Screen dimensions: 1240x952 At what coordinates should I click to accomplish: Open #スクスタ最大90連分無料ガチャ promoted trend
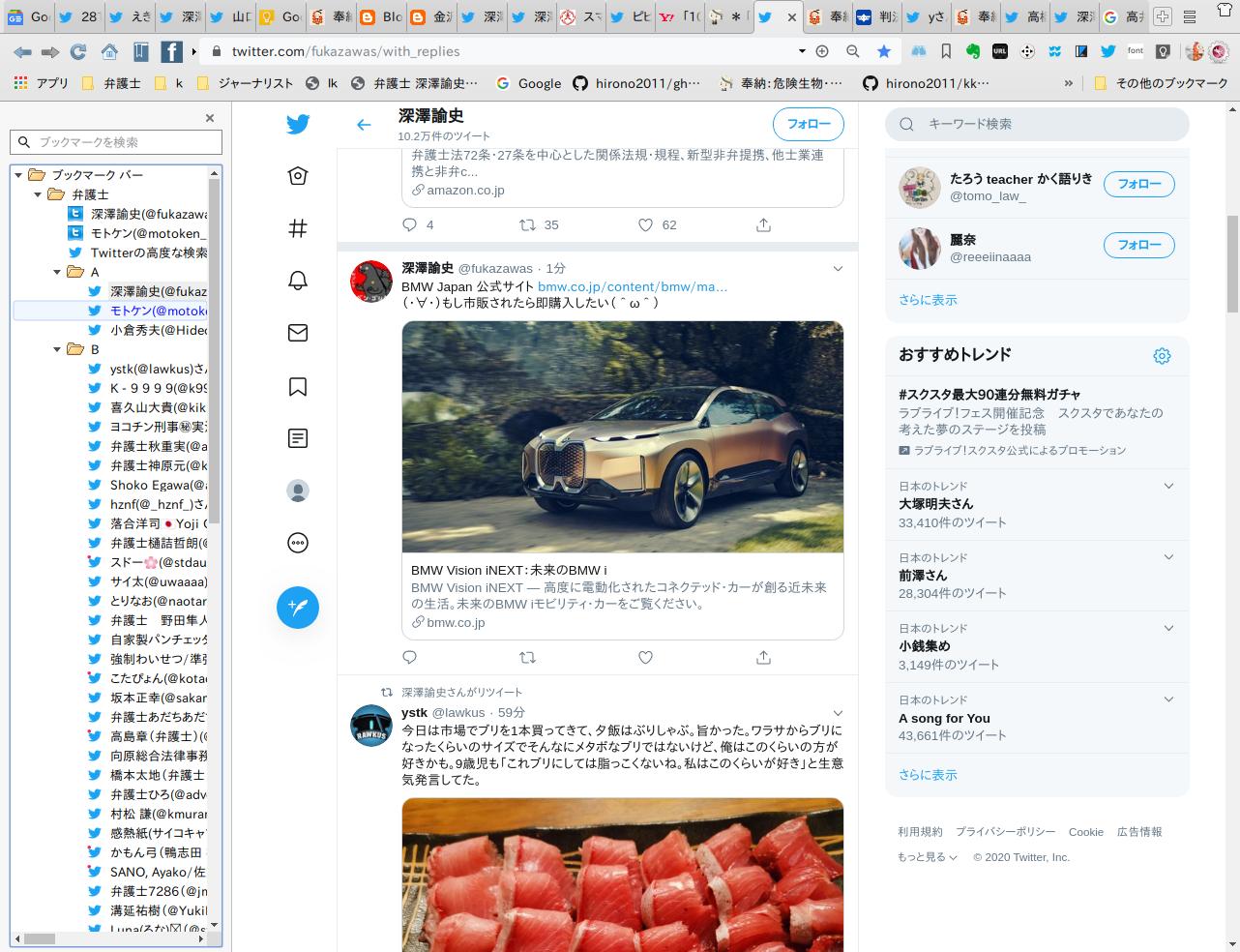point(989,395)
